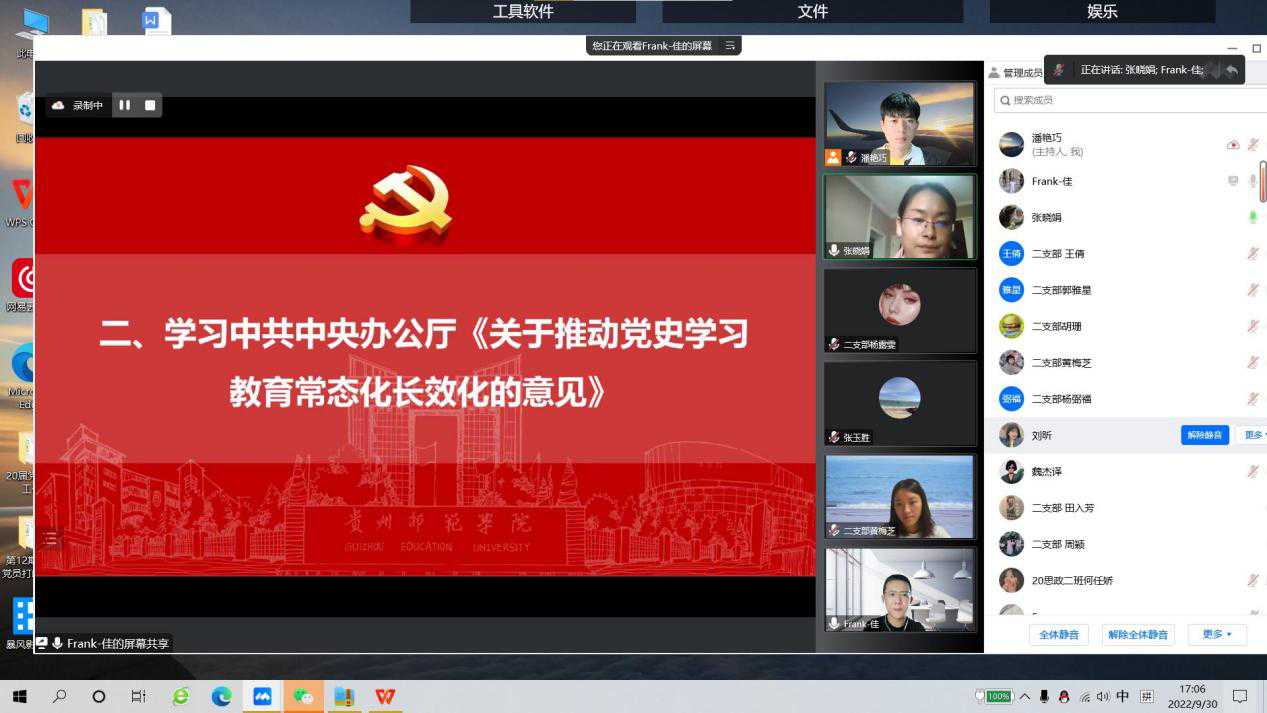1267x713 pixels.
Task: Click 解除全体静音 to unmute everyone
Action: 1138,635
